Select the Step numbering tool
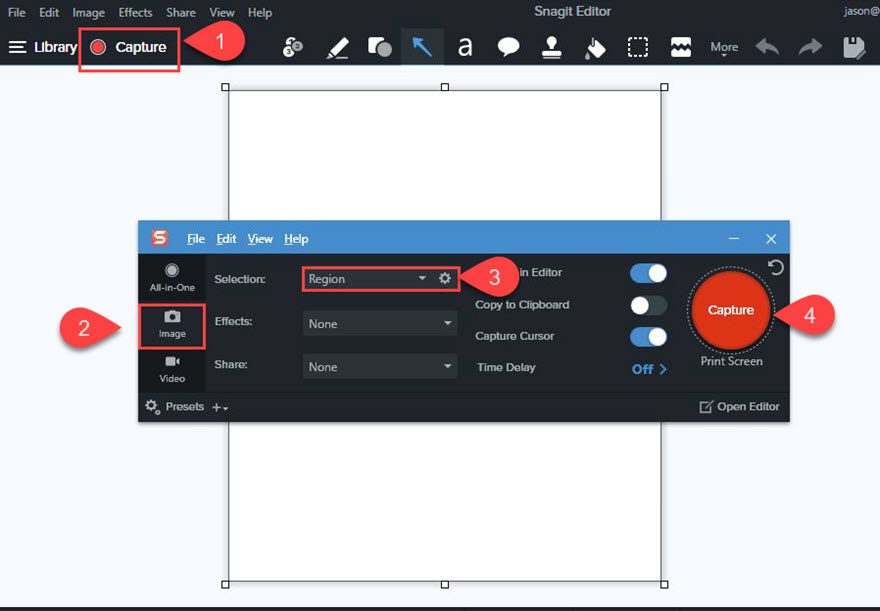 click(293, 46)
